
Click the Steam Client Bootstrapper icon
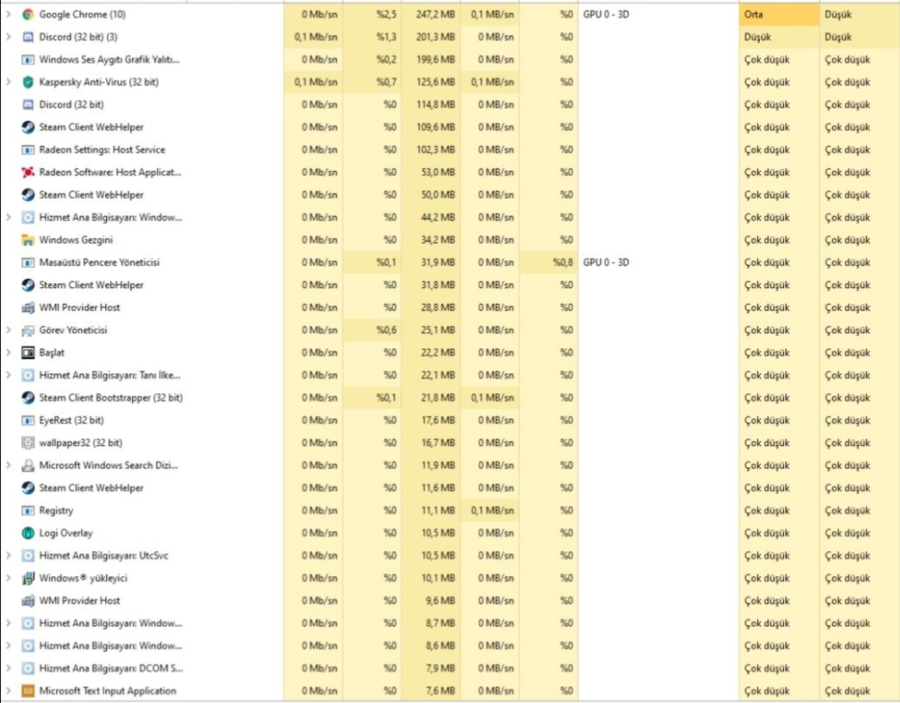coord(28,398)
